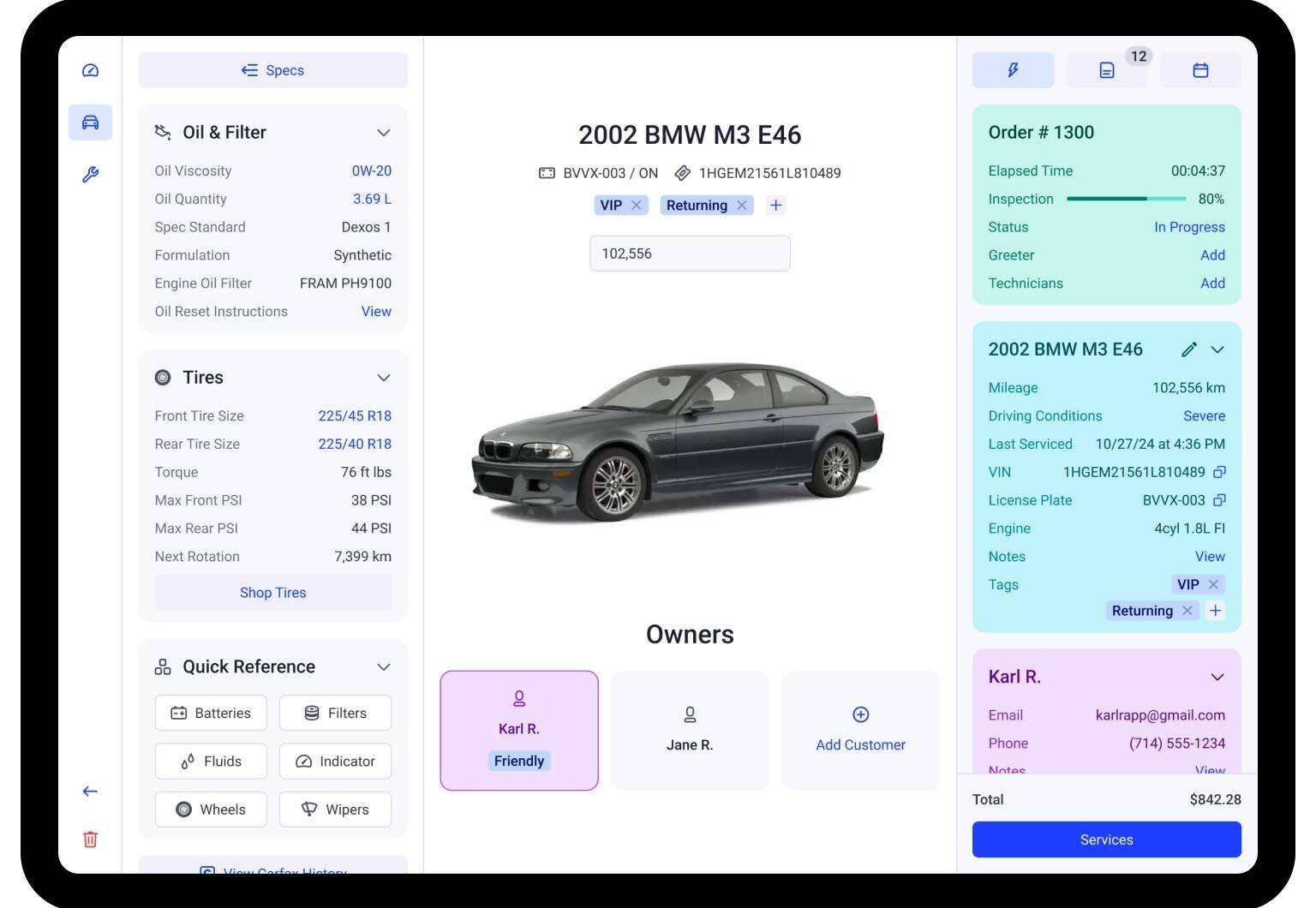The width and height of the screenshot is (1316, 908).
Task: Click the red trash icon
Action: pyautogui.click(x=90, y=839)
